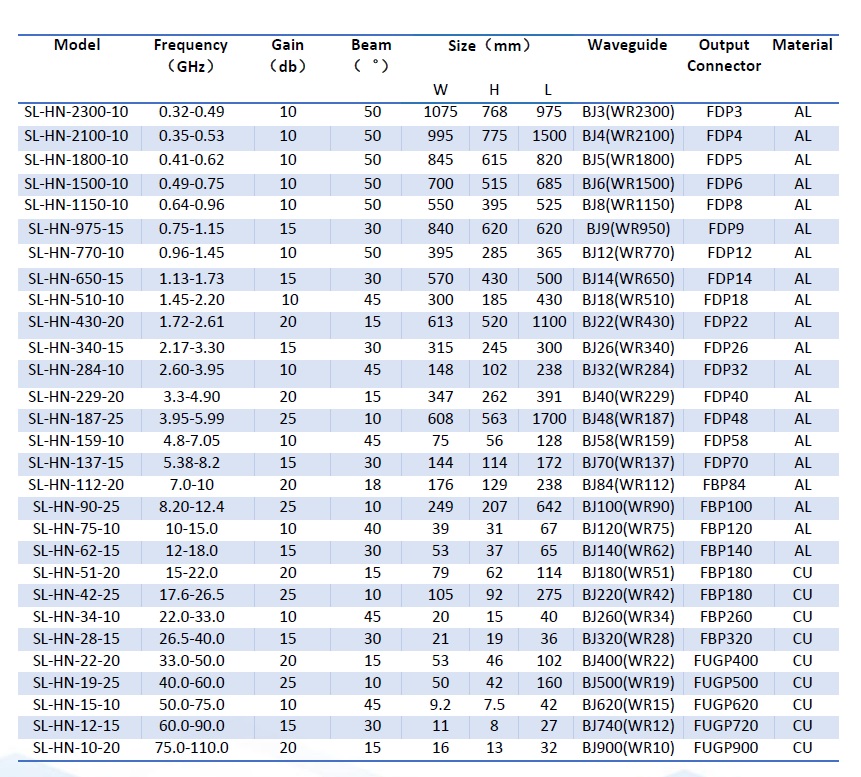Select model SL-HN-28-15
This screenshot has width=861, height=777.
76,639
